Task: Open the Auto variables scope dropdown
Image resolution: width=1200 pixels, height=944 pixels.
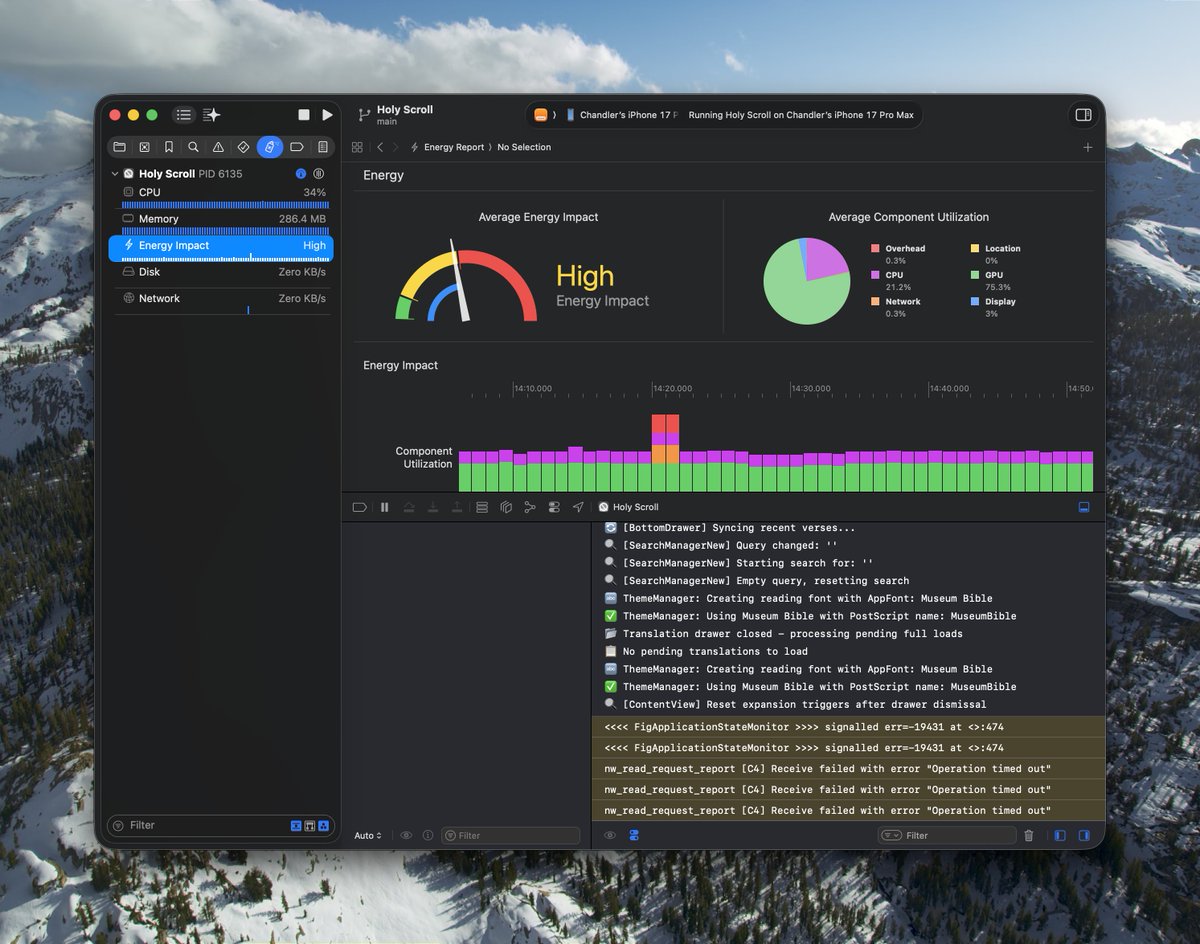Action: (367, 836)
